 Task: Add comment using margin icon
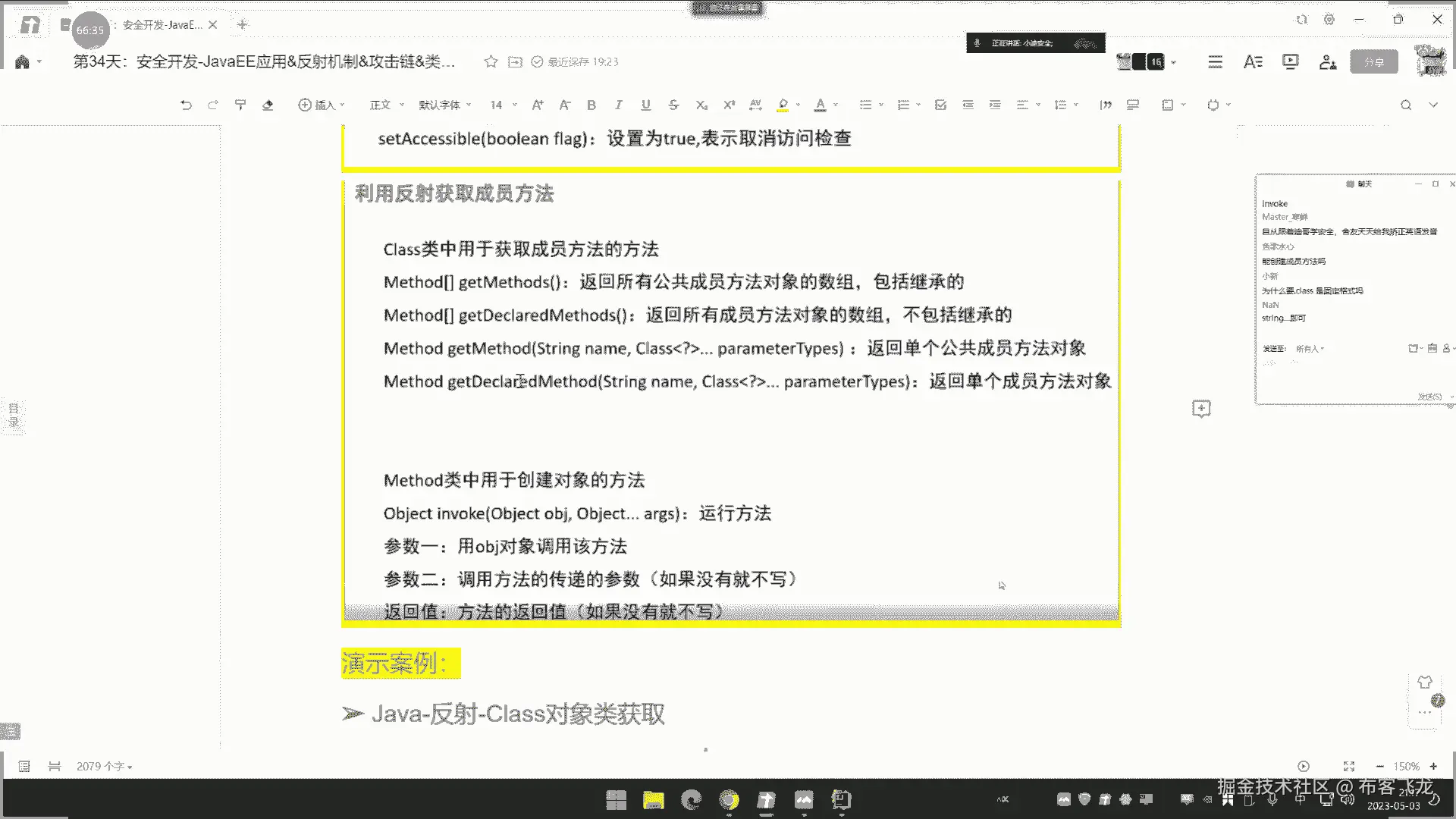[x=1201, y=409]
